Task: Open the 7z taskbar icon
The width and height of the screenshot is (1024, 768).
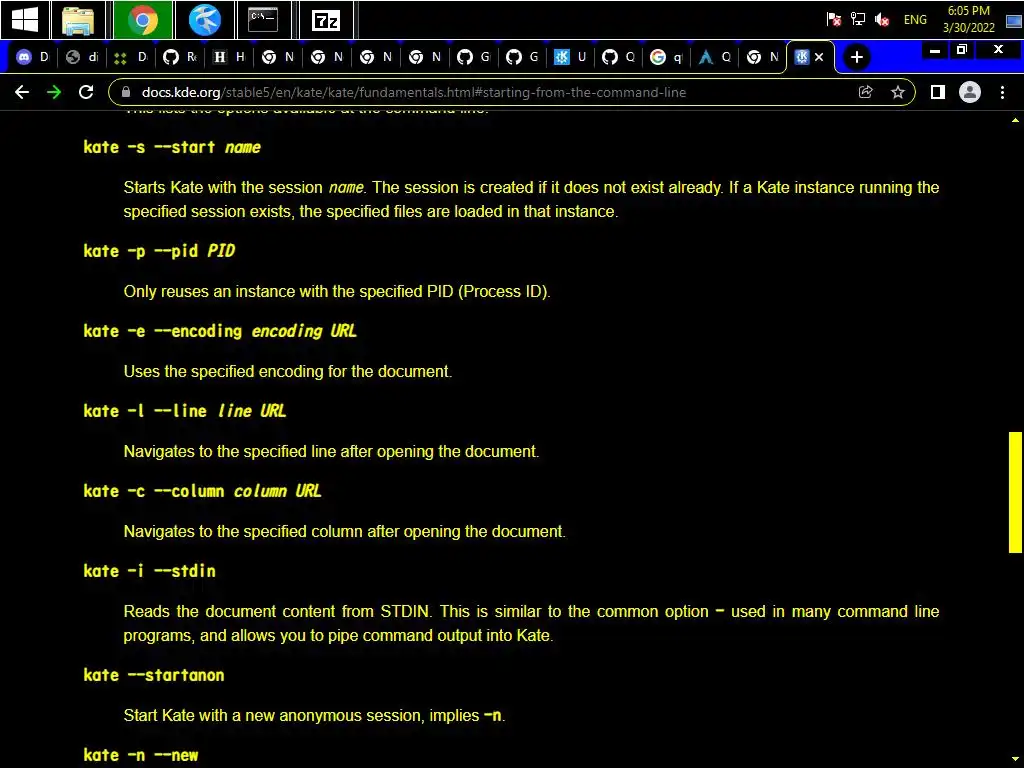Action: click(326, 20)
